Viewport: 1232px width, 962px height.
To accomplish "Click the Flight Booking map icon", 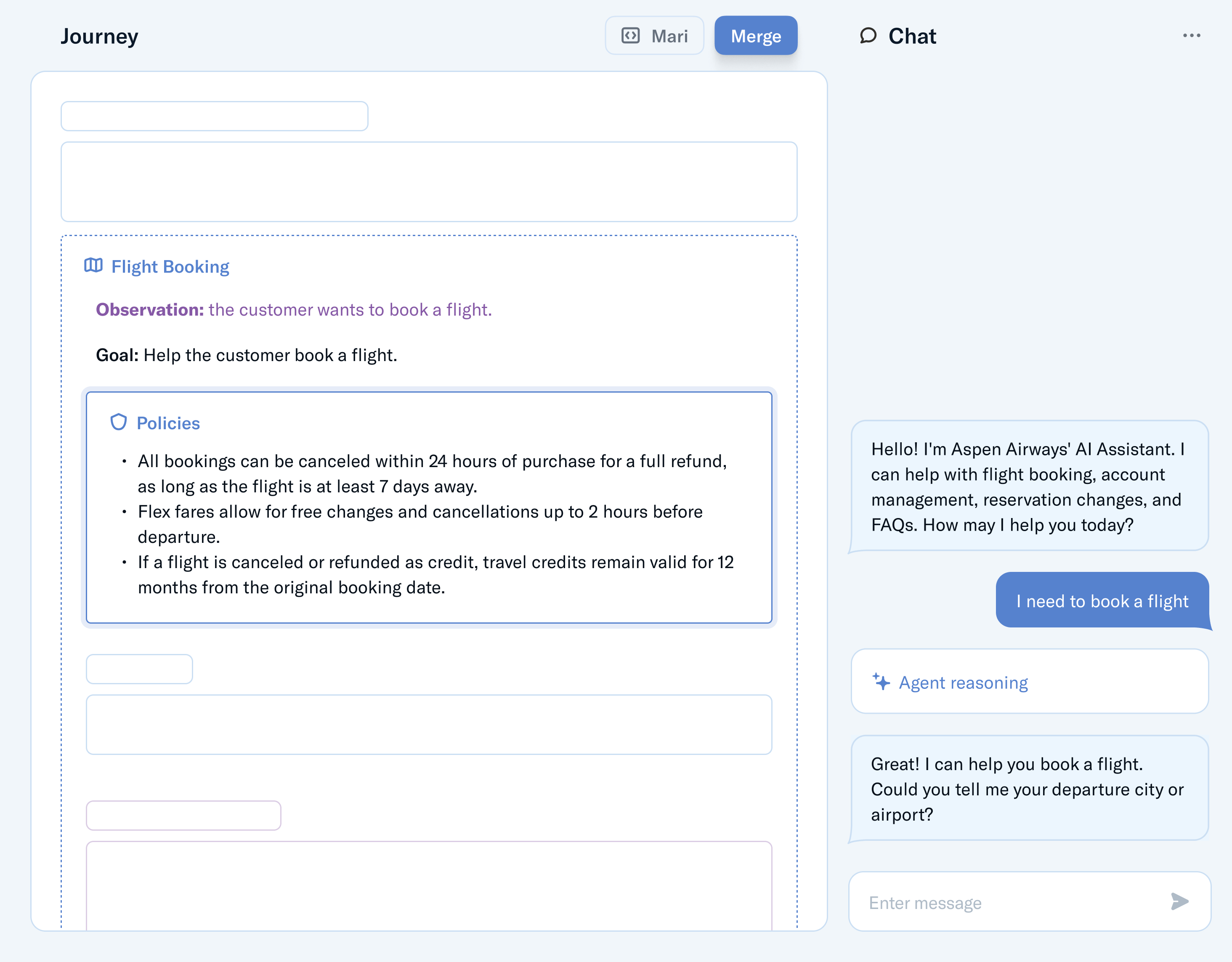I will click(93, 266).
